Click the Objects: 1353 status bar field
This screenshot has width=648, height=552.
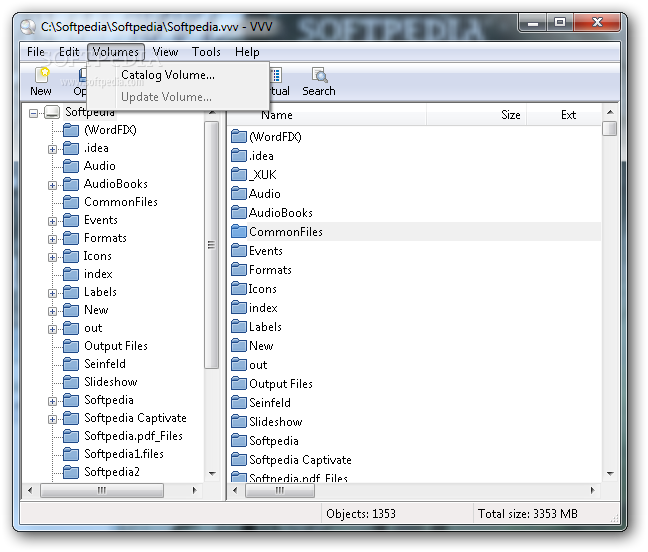(397, 514)
